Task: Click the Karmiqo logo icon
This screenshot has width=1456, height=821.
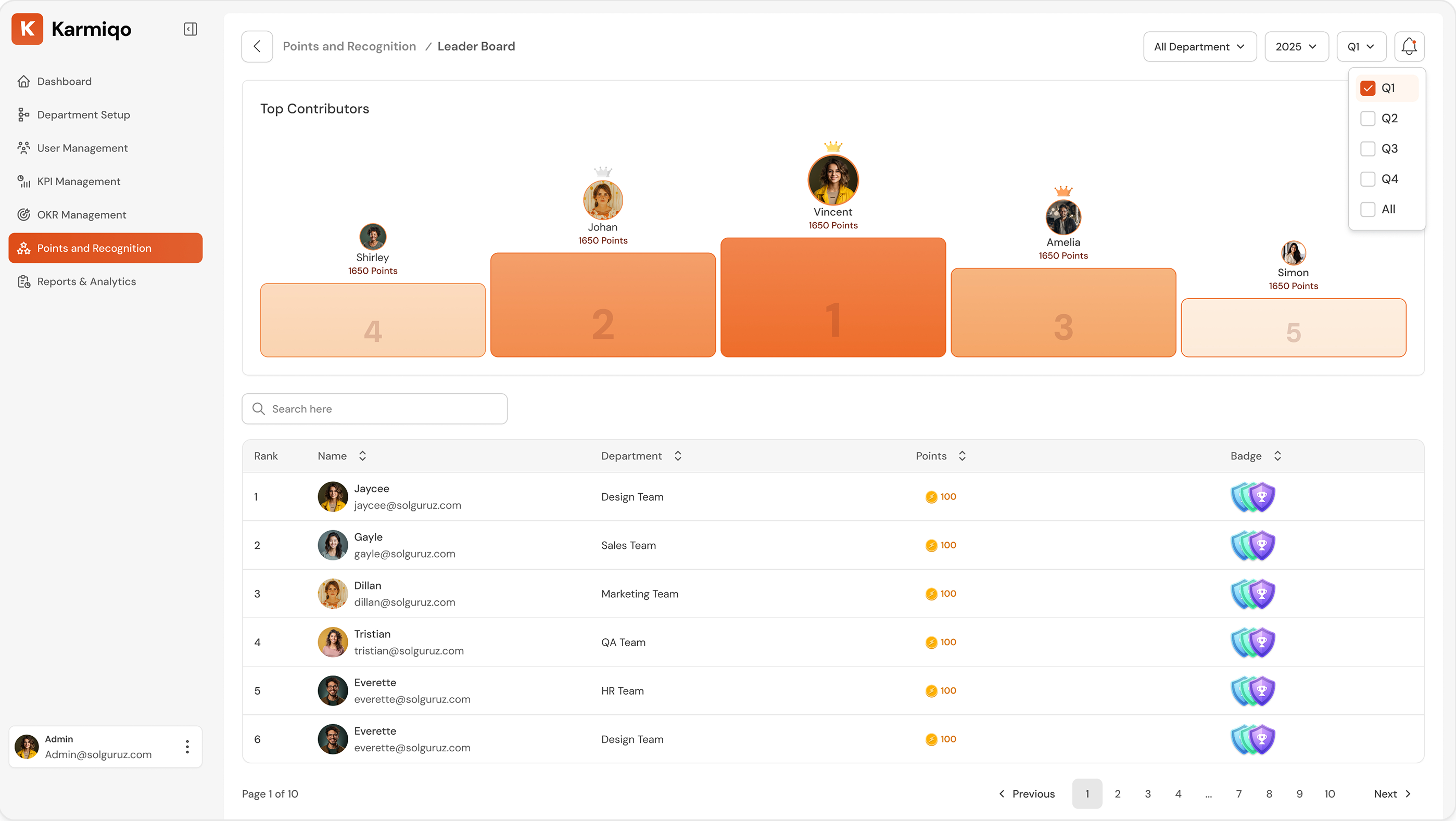Action: point(27,29)
